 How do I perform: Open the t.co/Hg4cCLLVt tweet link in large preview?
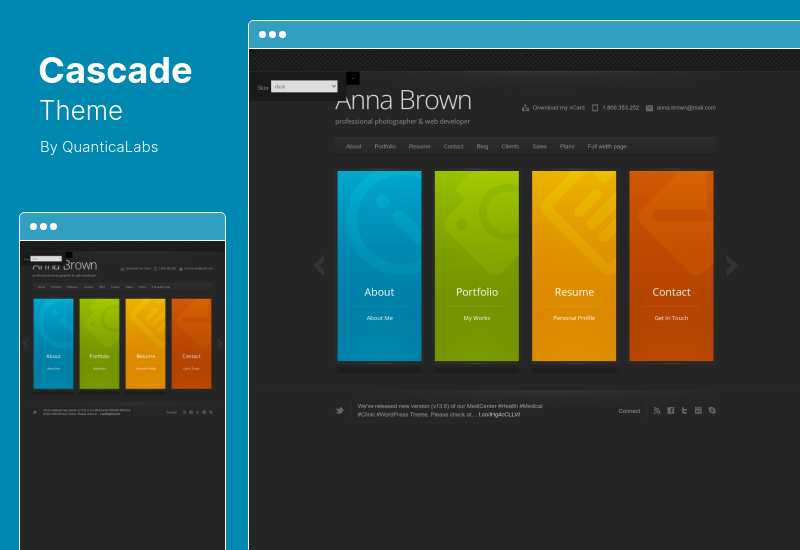pos(499,415)
